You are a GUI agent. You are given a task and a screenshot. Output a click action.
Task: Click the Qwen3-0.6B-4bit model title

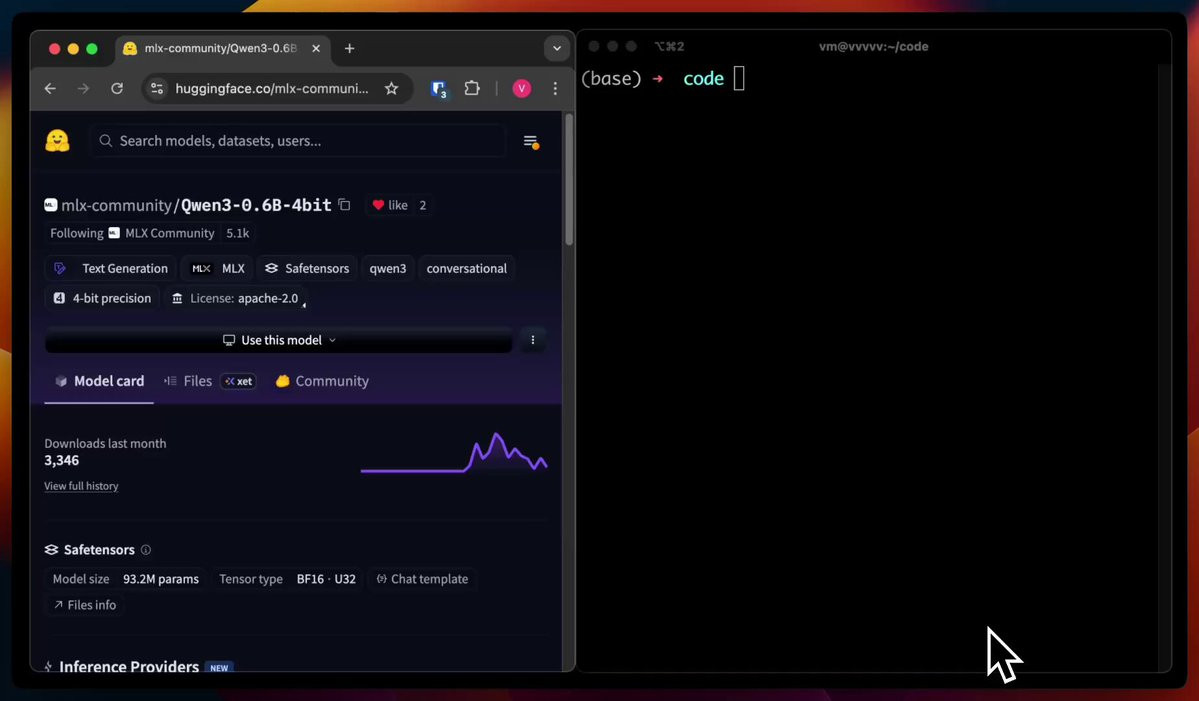click(x=256, y=205)
